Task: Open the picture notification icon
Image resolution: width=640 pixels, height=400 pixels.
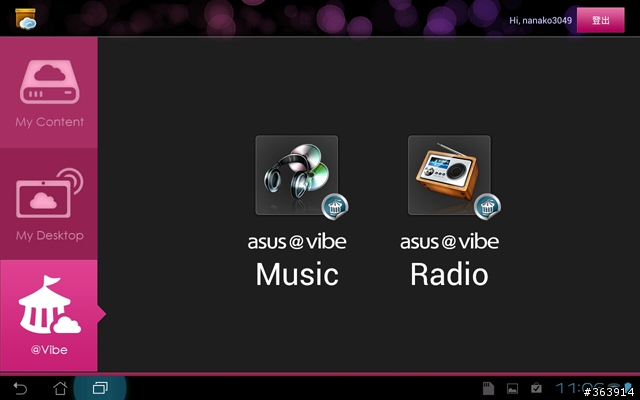Action: pyautogui.click(x=512, y=389)
